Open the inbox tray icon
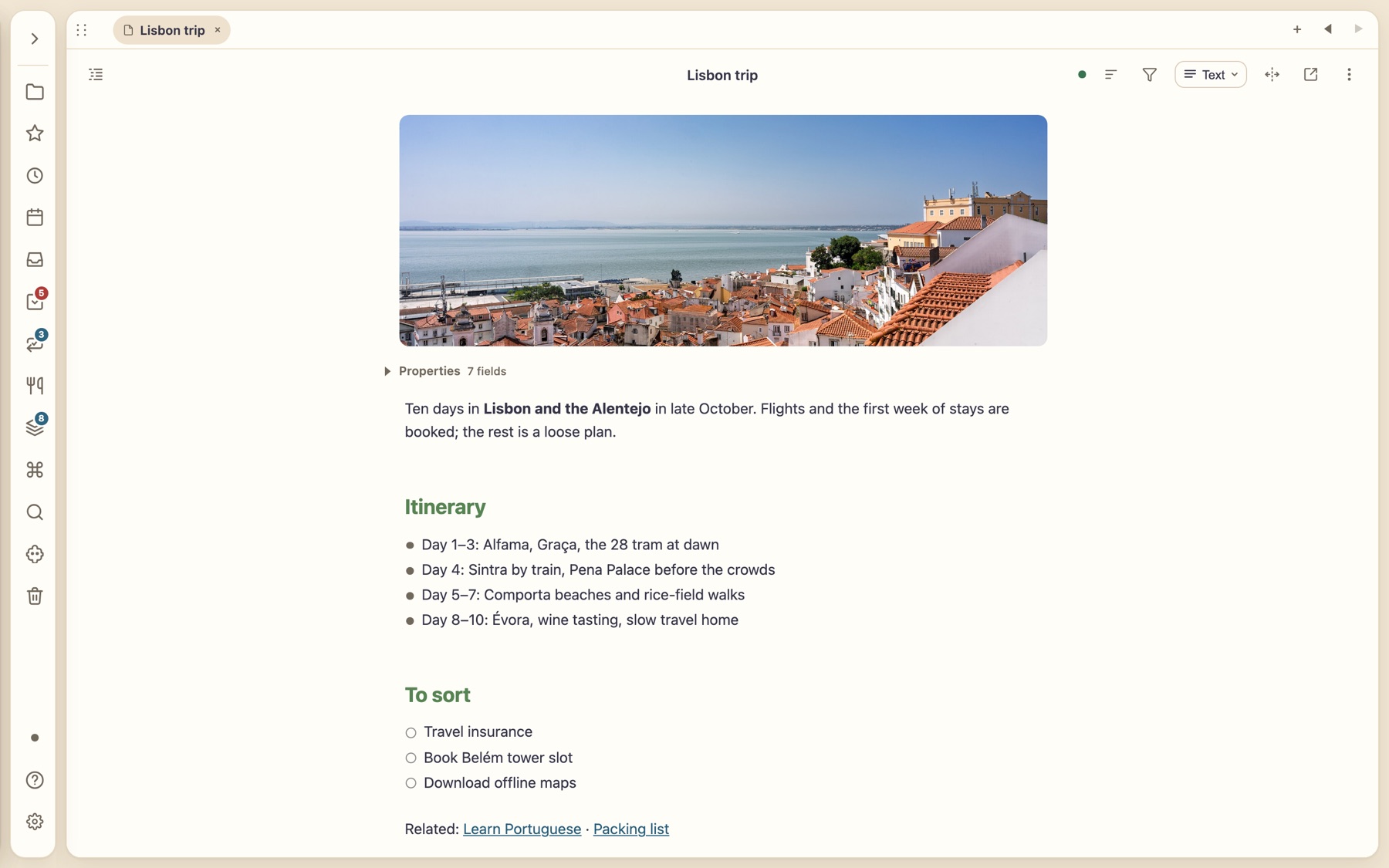The width and height of the screenshot is (1389, 868). 35,259
